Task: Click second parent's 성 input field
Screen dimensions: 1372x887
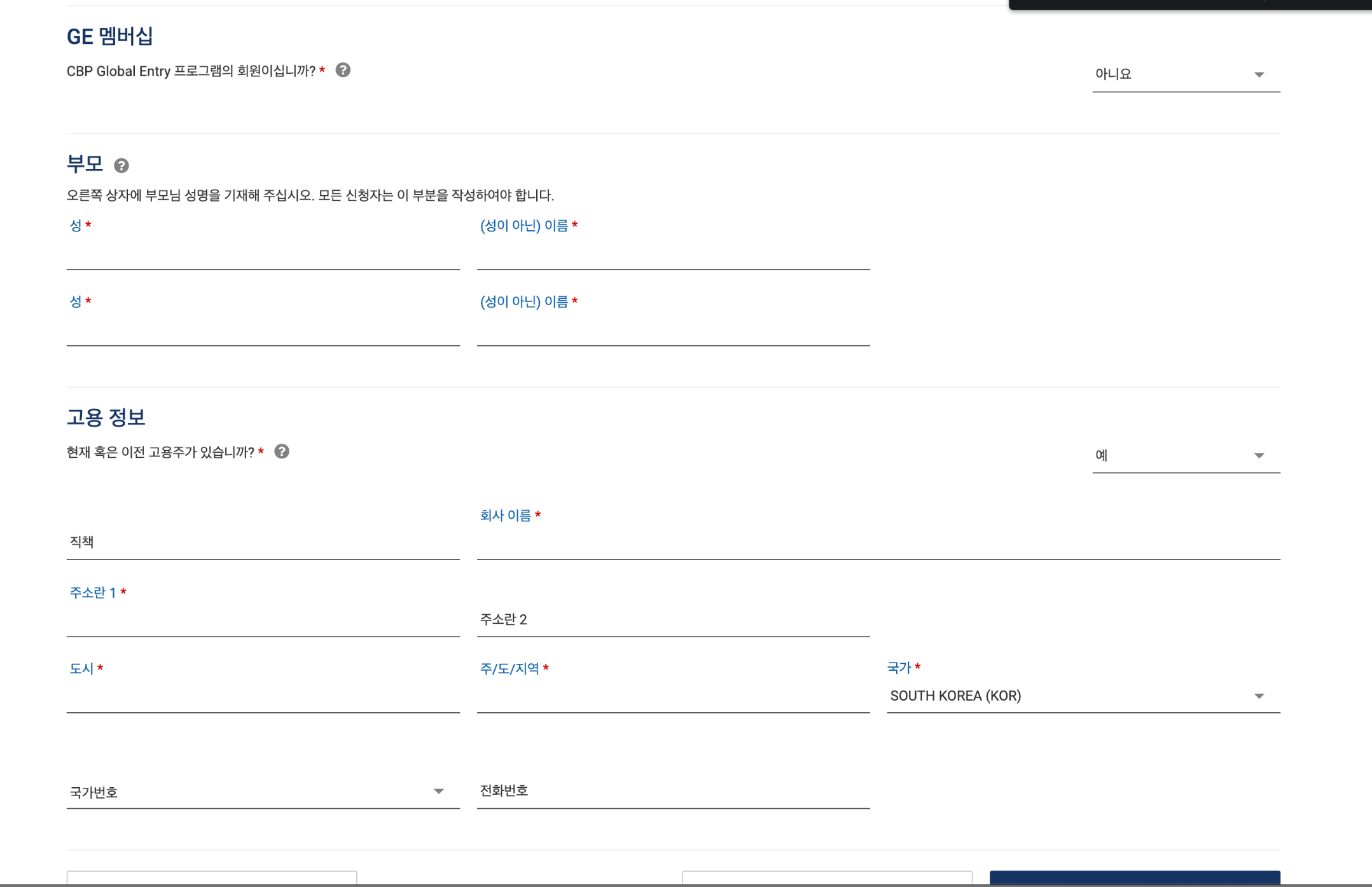Action: 262,332
